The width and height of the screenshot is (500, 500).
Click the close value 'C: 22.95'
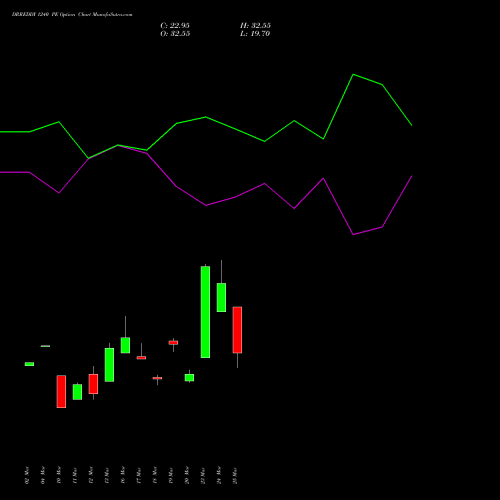pos(175,26)
